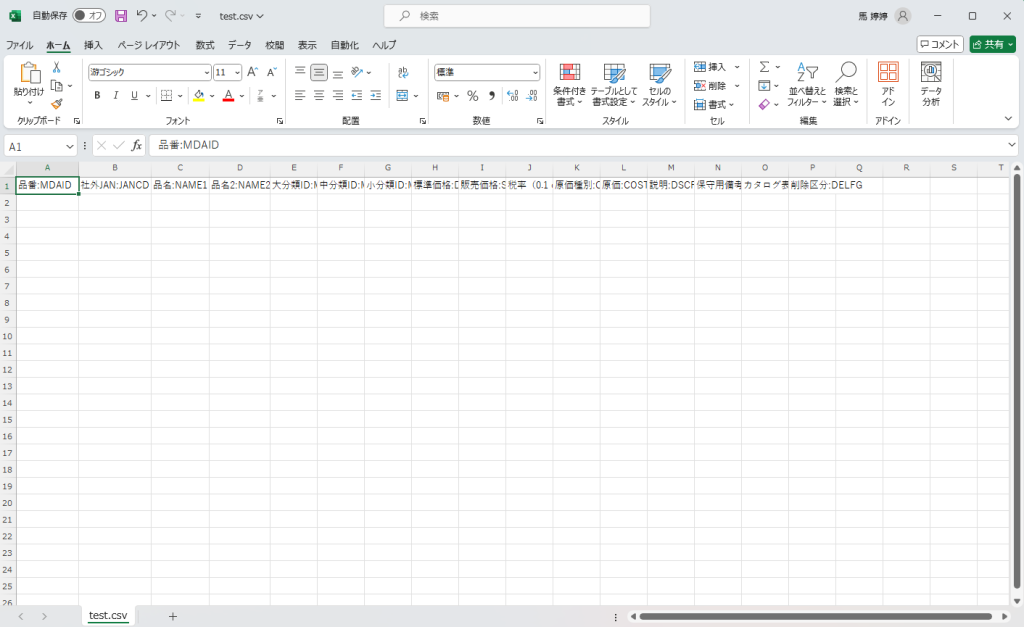Click the Increase Font Size icon
Image resolution: width=1024 pixels, height=627 pixels.
(252, 72)
